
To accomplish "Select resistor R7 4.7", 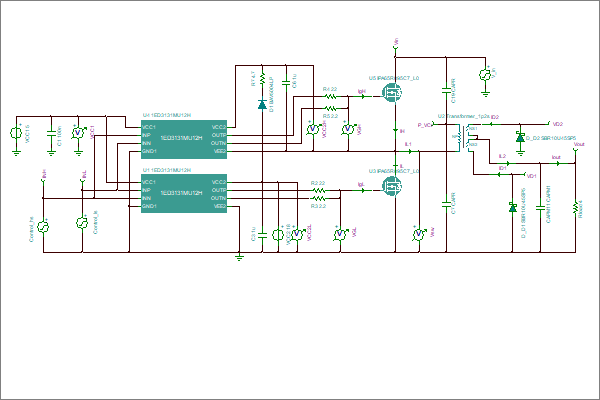I will (262, 78).
